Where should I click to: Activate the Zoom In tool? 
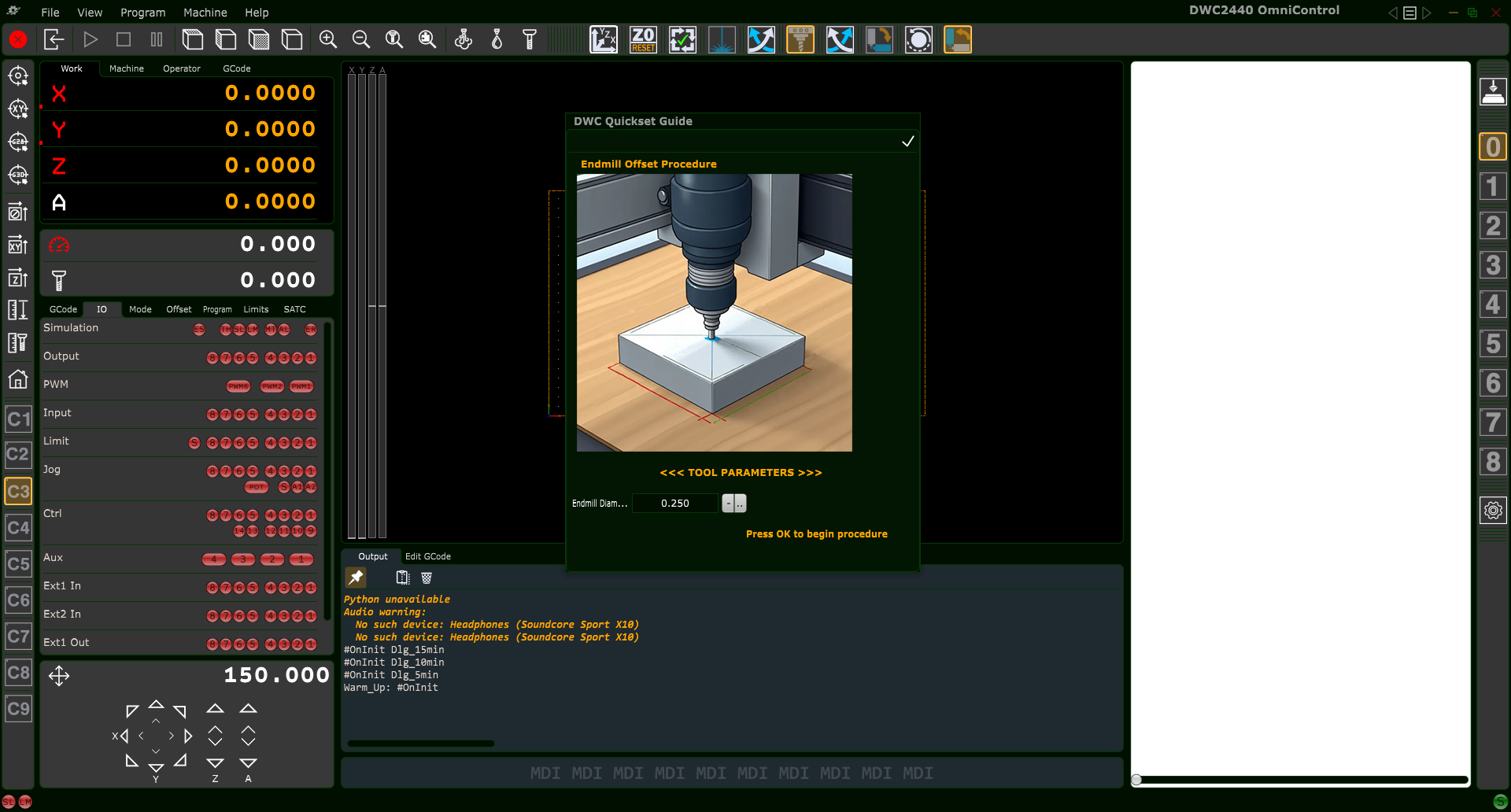coord(328,39)
